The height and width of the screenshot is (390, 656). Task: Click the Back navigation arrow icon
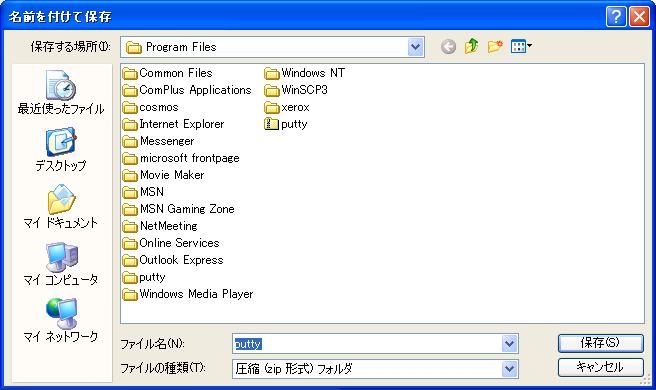coord(448,46)
